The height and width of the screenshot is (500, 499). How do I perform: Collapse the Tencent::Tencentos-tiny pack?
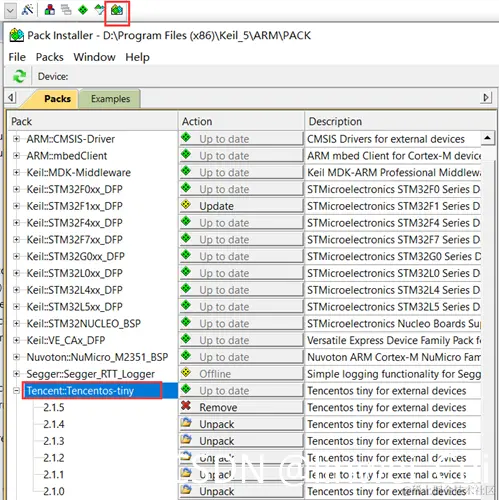click(x=16, y=391)
